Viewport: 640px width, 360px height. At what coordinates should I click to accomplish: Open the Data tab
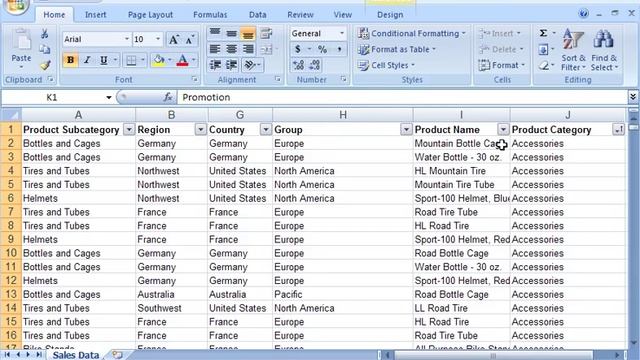[x=258, y=15]
